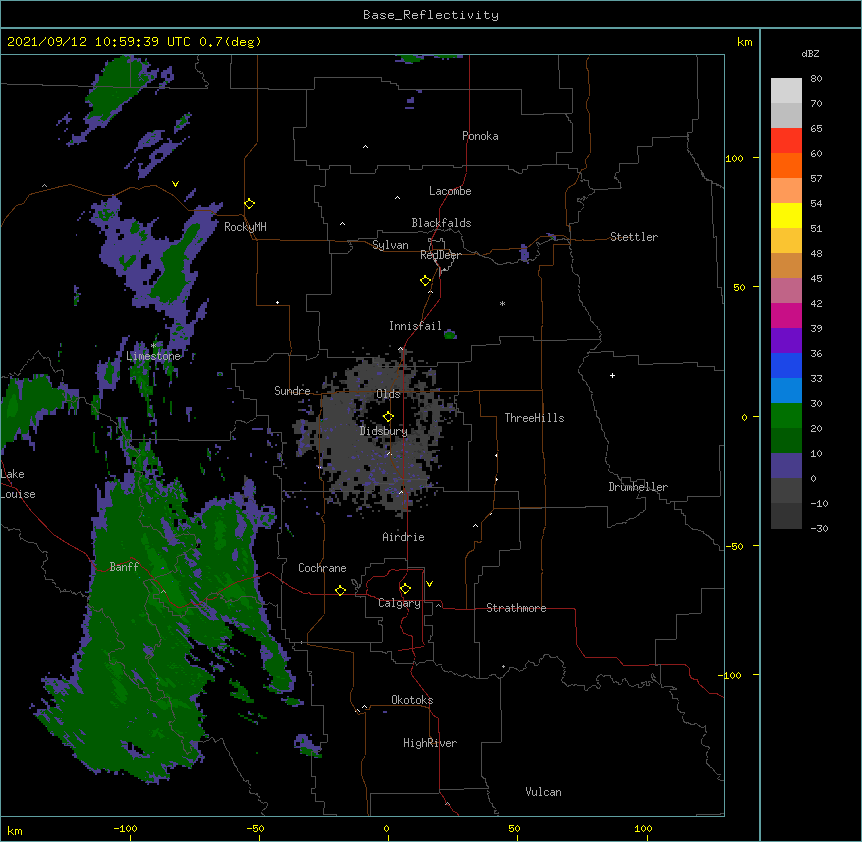Click the green 30 dBZ color swatch
Image resolution: width=862 pixels, height=842 pixels.
tap(786, 416)
